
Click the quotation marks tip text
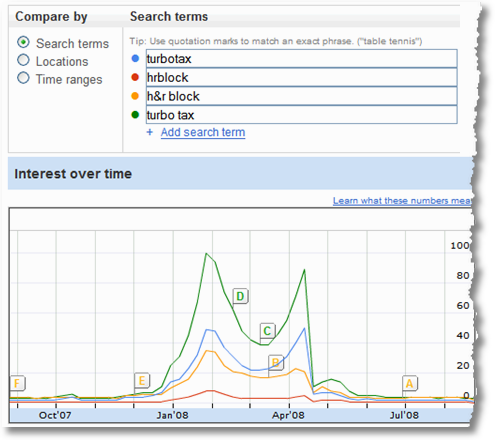(276, 41)
